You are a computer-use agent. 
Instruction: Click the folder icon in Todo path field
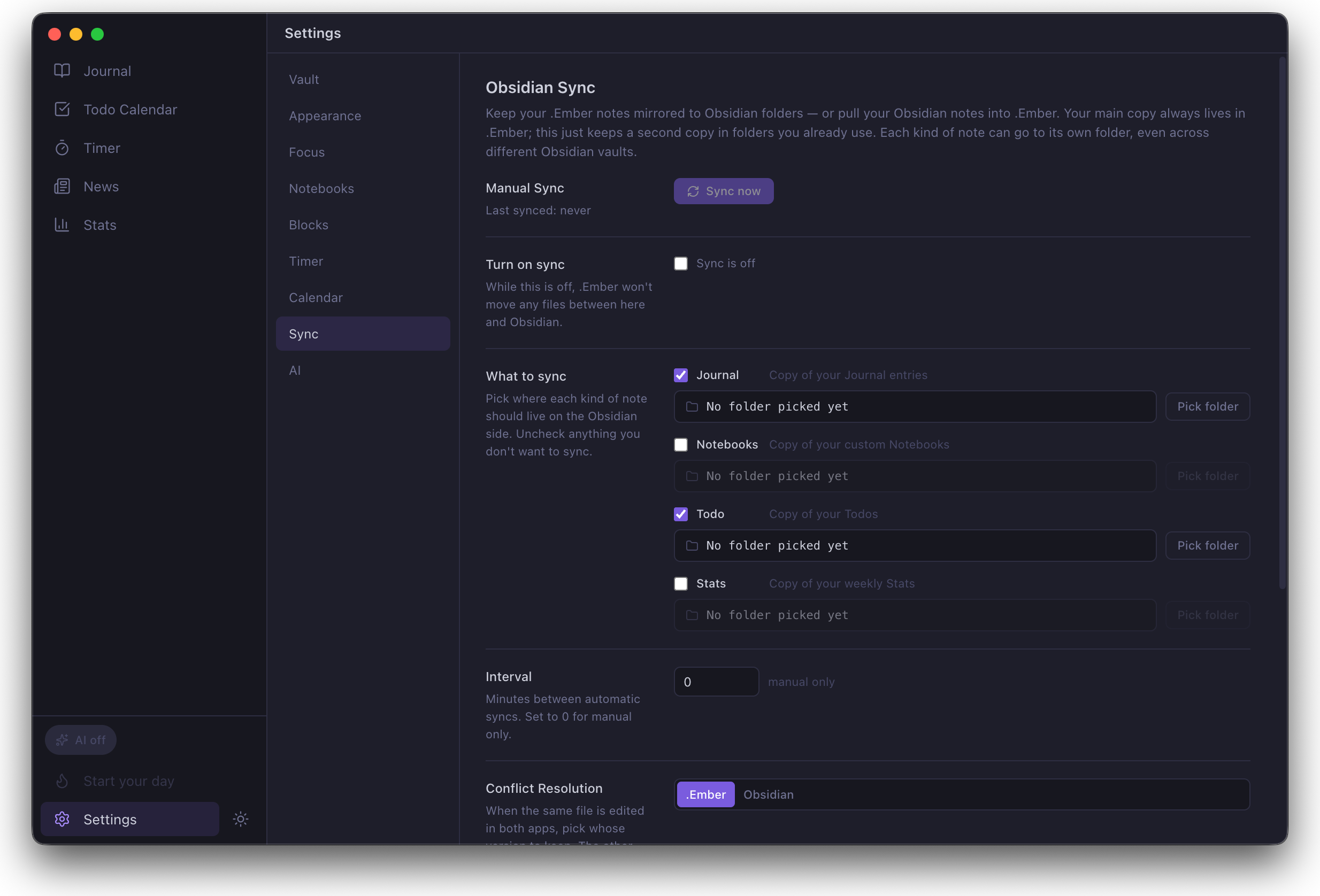pos(692,546)
